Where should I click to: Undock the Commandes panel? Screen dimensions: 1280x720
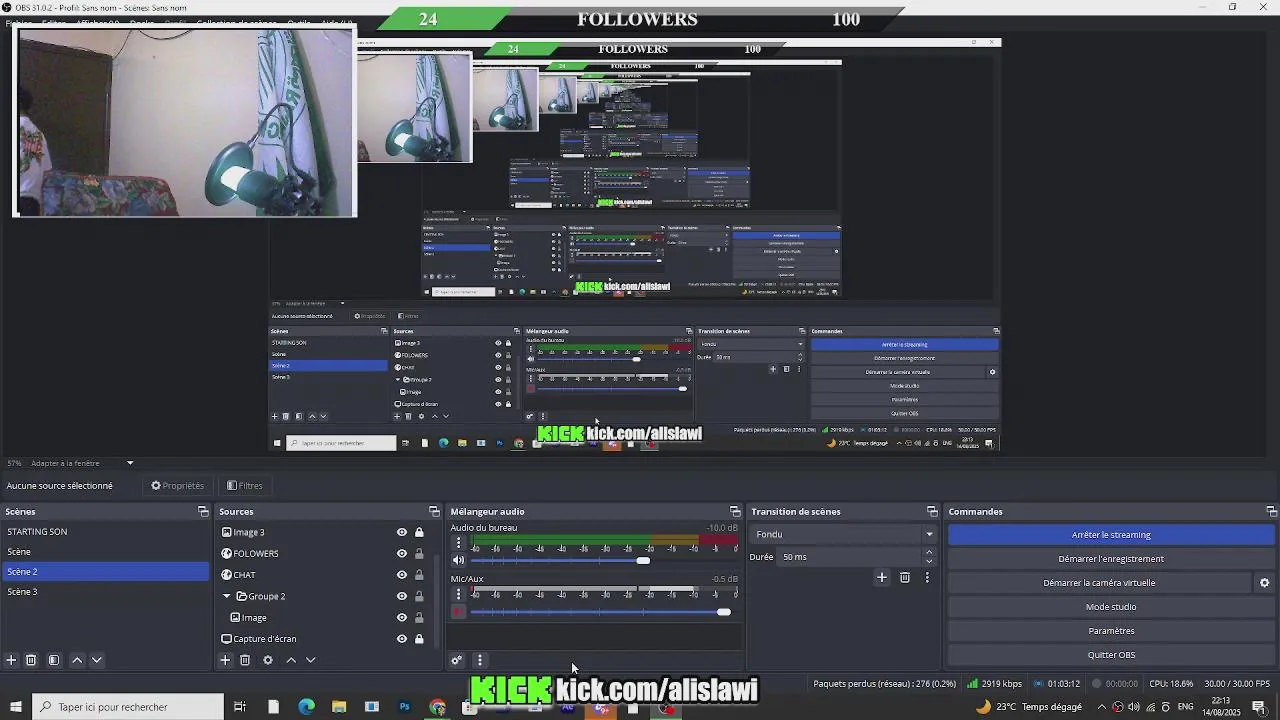click(1271, 512)
